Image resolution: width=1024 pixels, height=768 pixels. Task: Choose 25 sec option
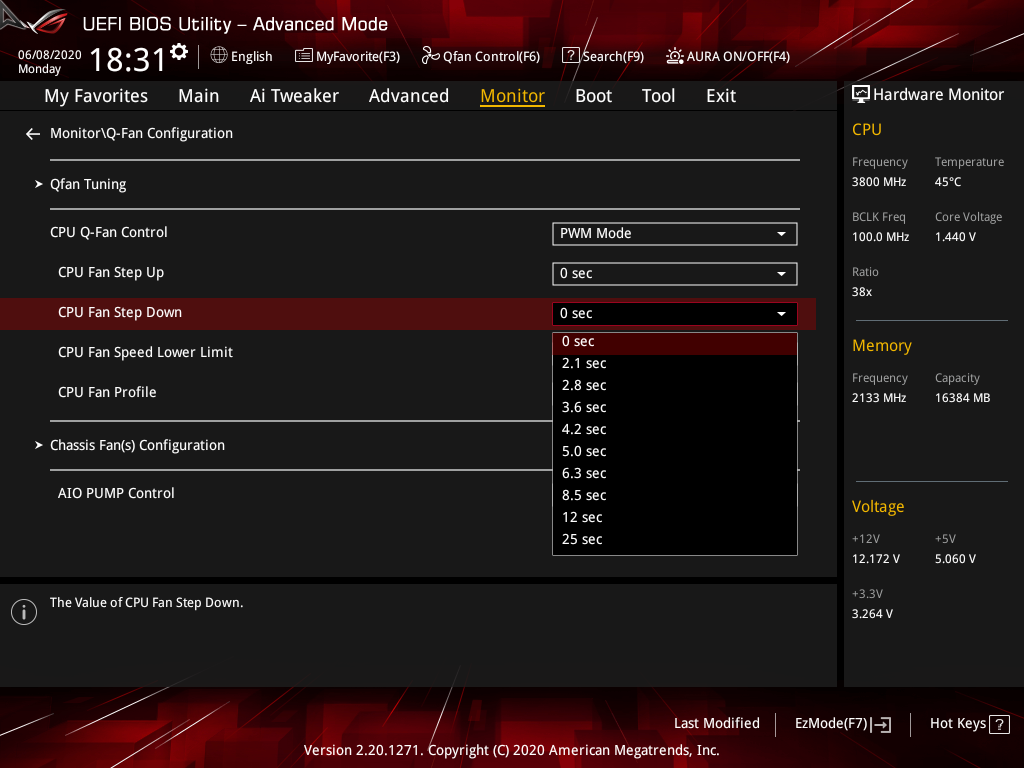[x=675, y=539]
